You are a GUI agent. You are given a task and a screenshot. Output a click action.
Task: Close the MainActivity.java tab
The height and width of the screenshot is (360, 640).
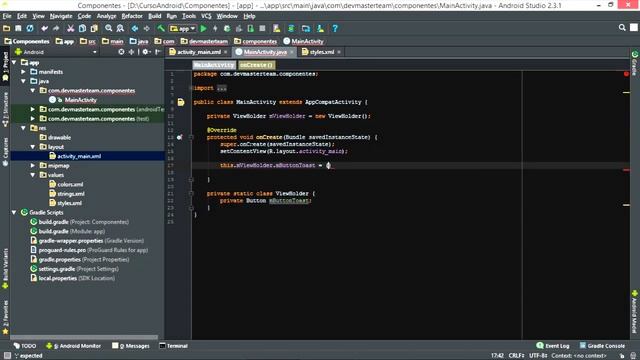(x=291, y=52)
